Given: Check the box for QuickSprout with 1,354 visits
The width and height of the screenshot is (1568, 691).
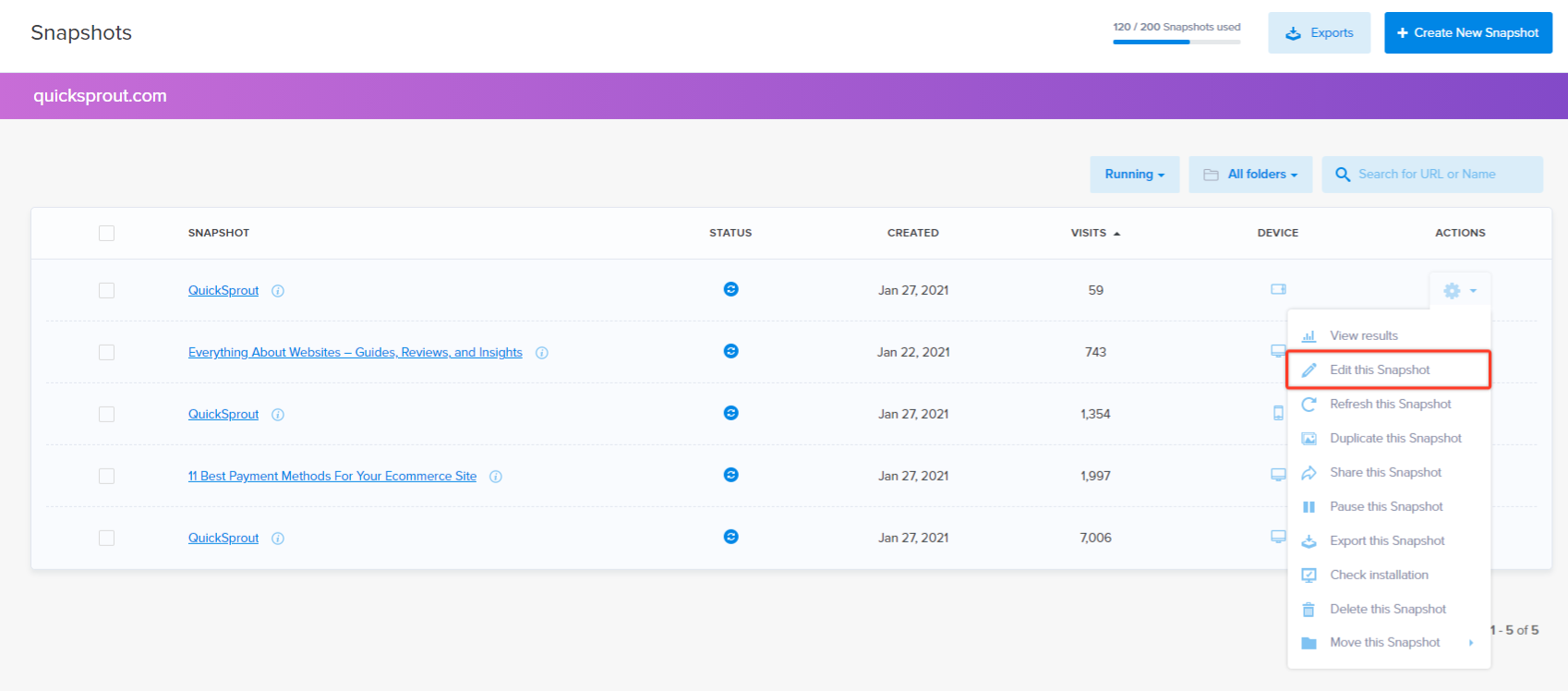Looking at the screenshot, I should (x=107, y=414).
